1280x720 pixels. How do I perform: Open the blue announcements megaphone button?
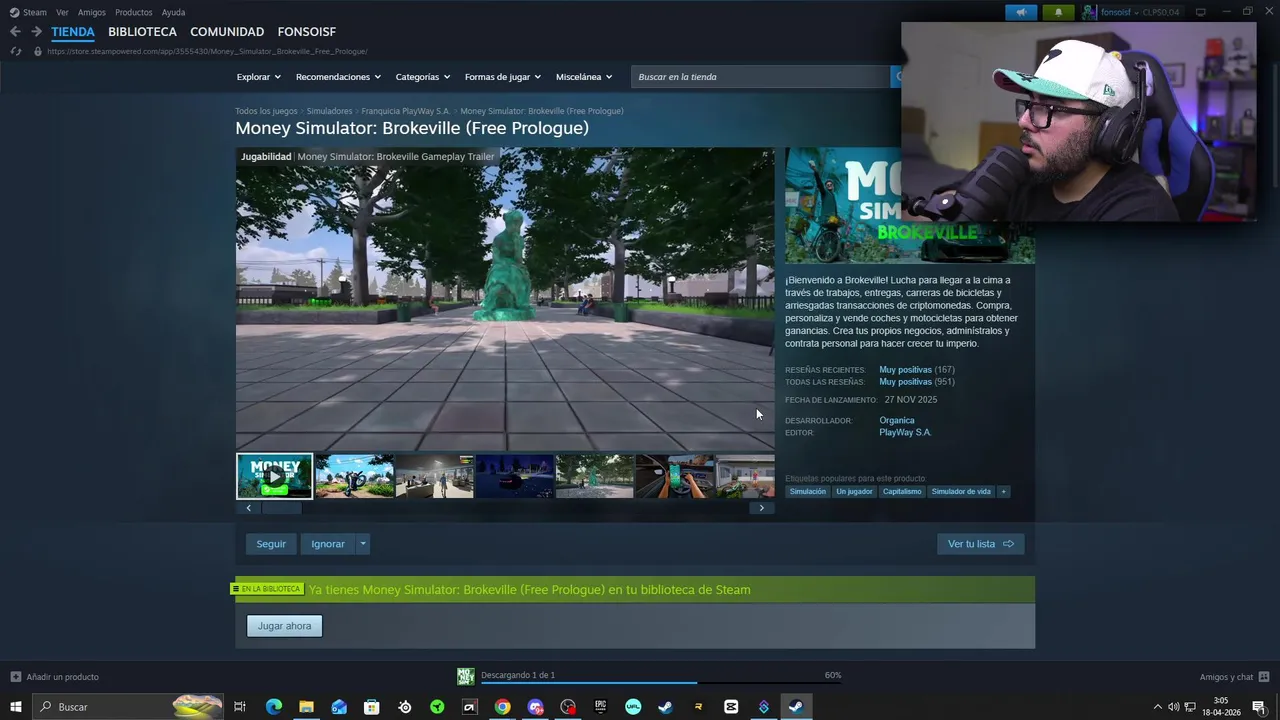coord(1021,12)
